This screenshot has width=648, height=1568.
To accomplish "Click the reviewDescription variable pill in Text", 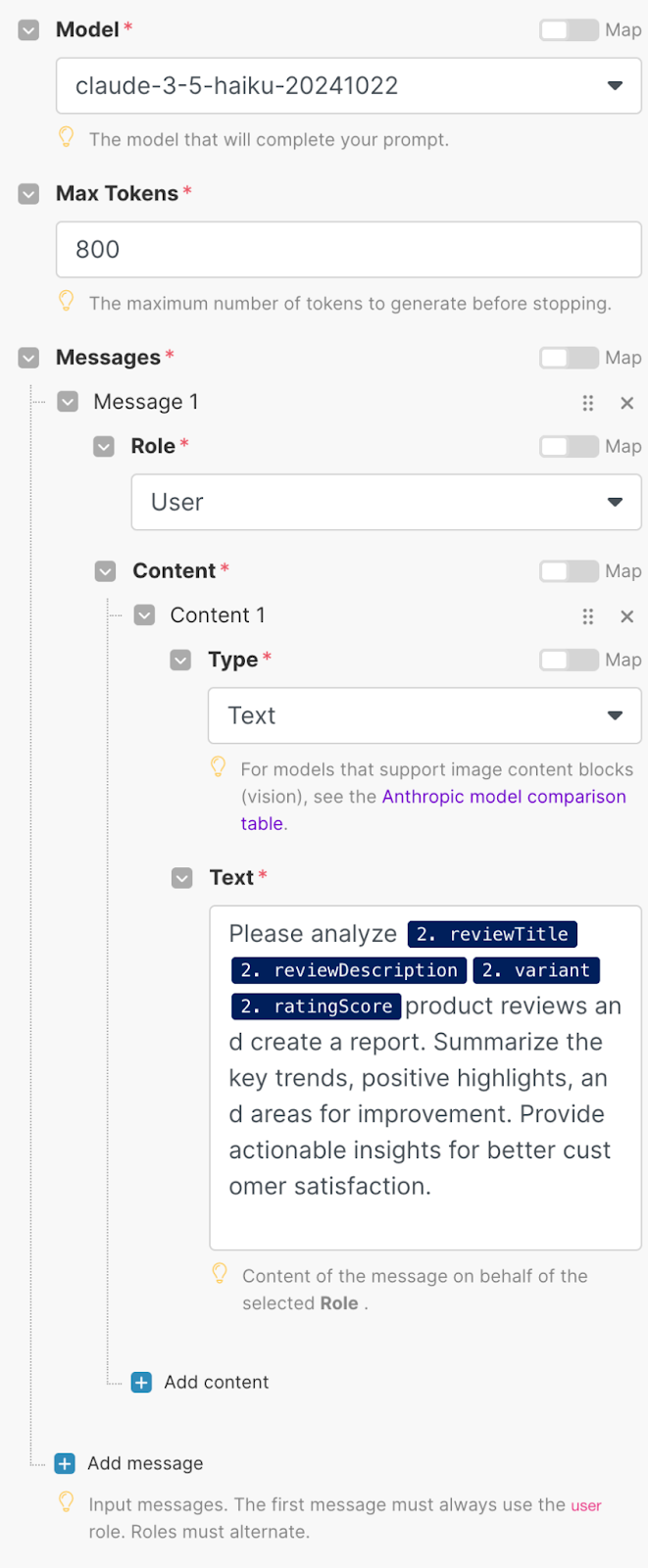I will (349, 971).
